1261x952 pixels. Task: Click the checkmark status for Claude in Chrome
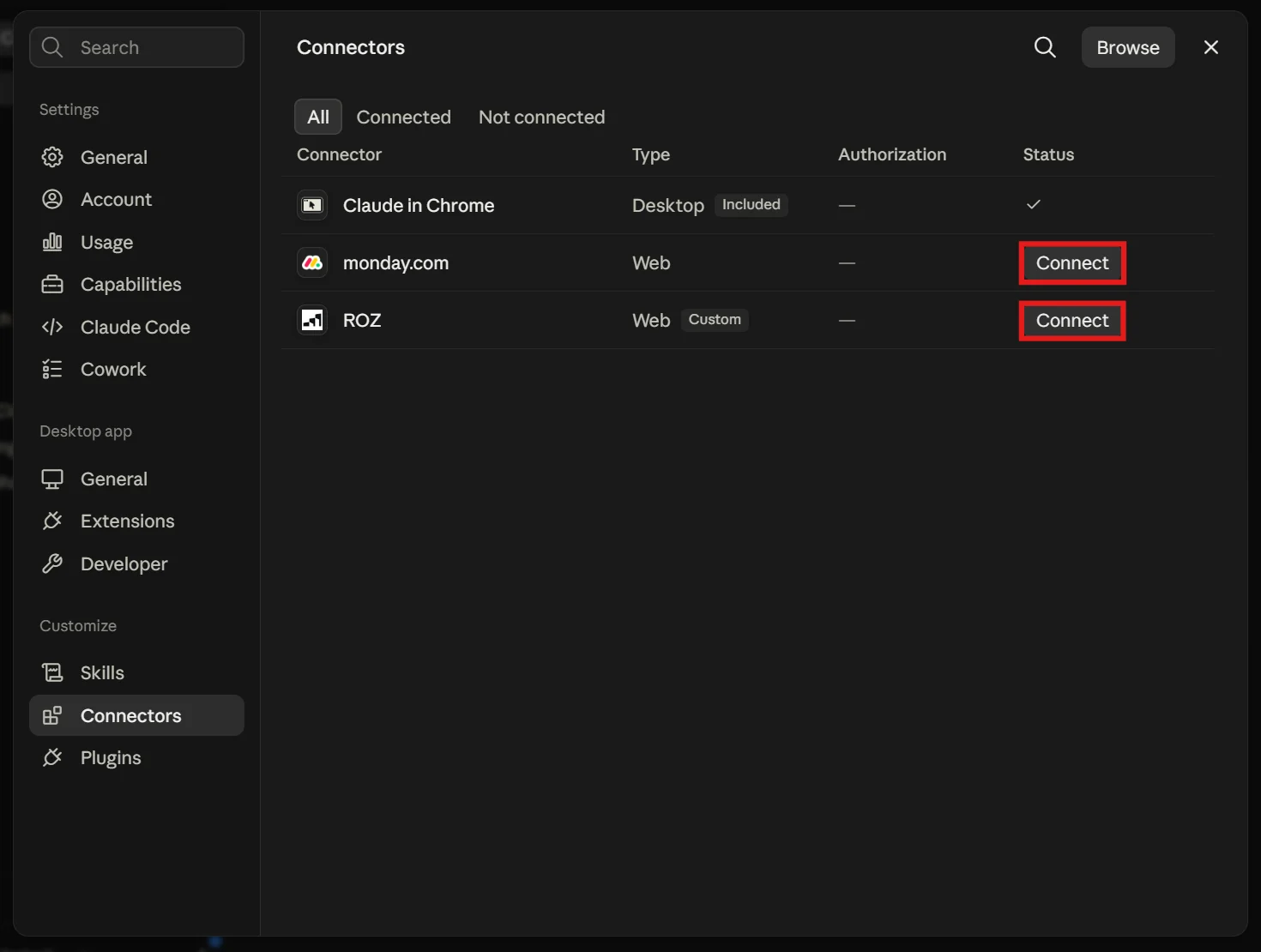tap(1034, 204)
